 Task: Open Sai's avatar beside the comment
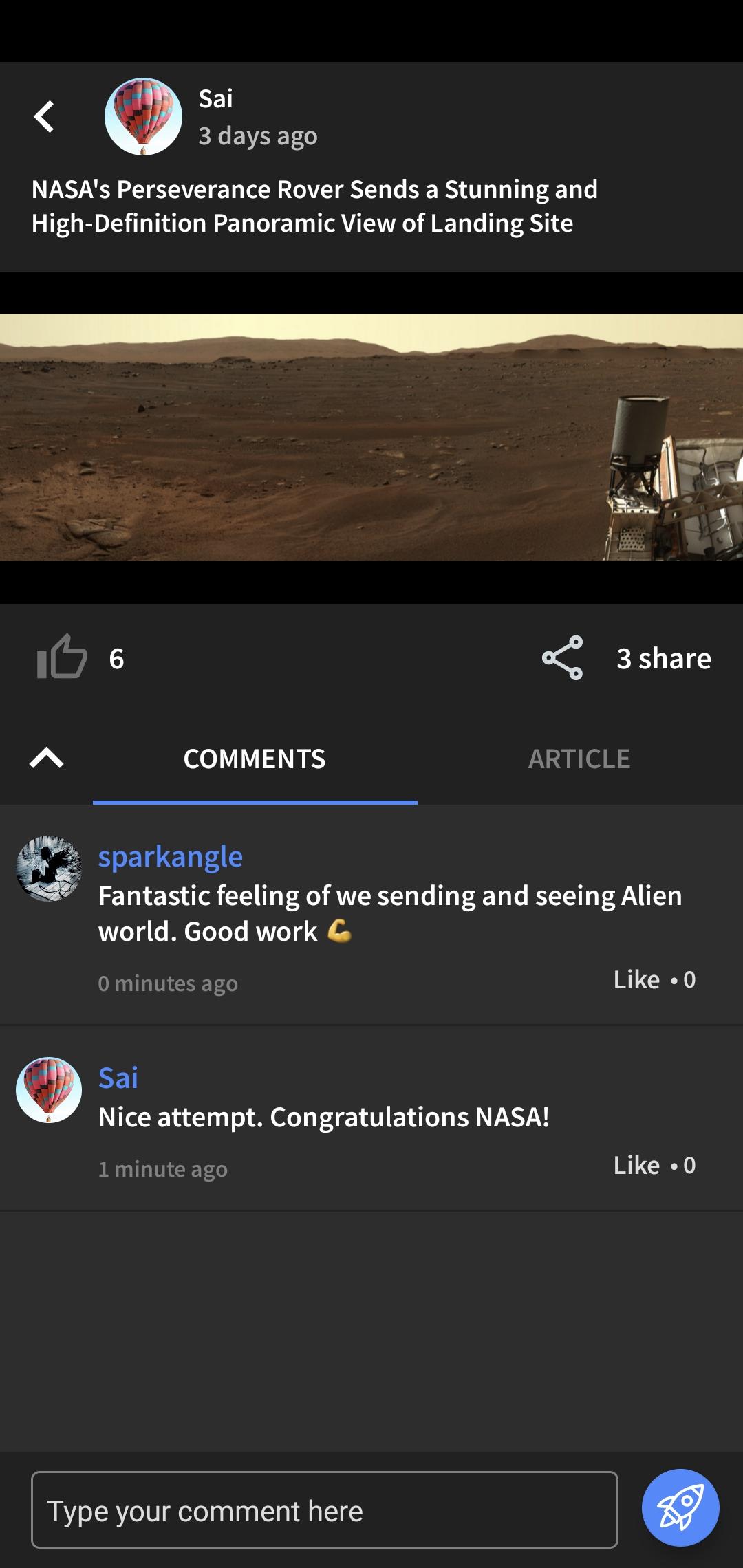49,1090
